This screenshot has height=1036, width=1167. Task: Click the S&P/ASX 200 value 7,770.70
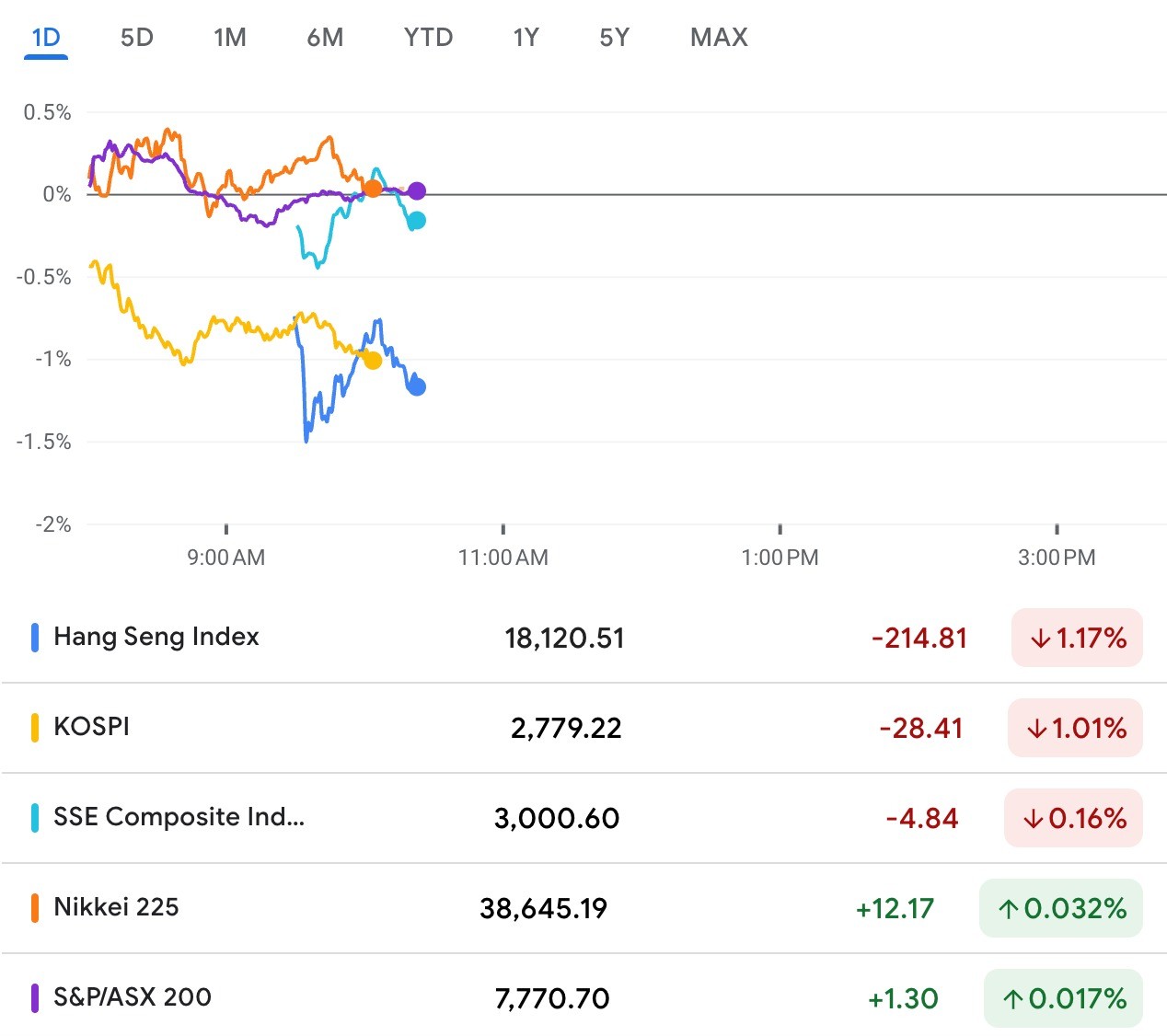(552, 998)
